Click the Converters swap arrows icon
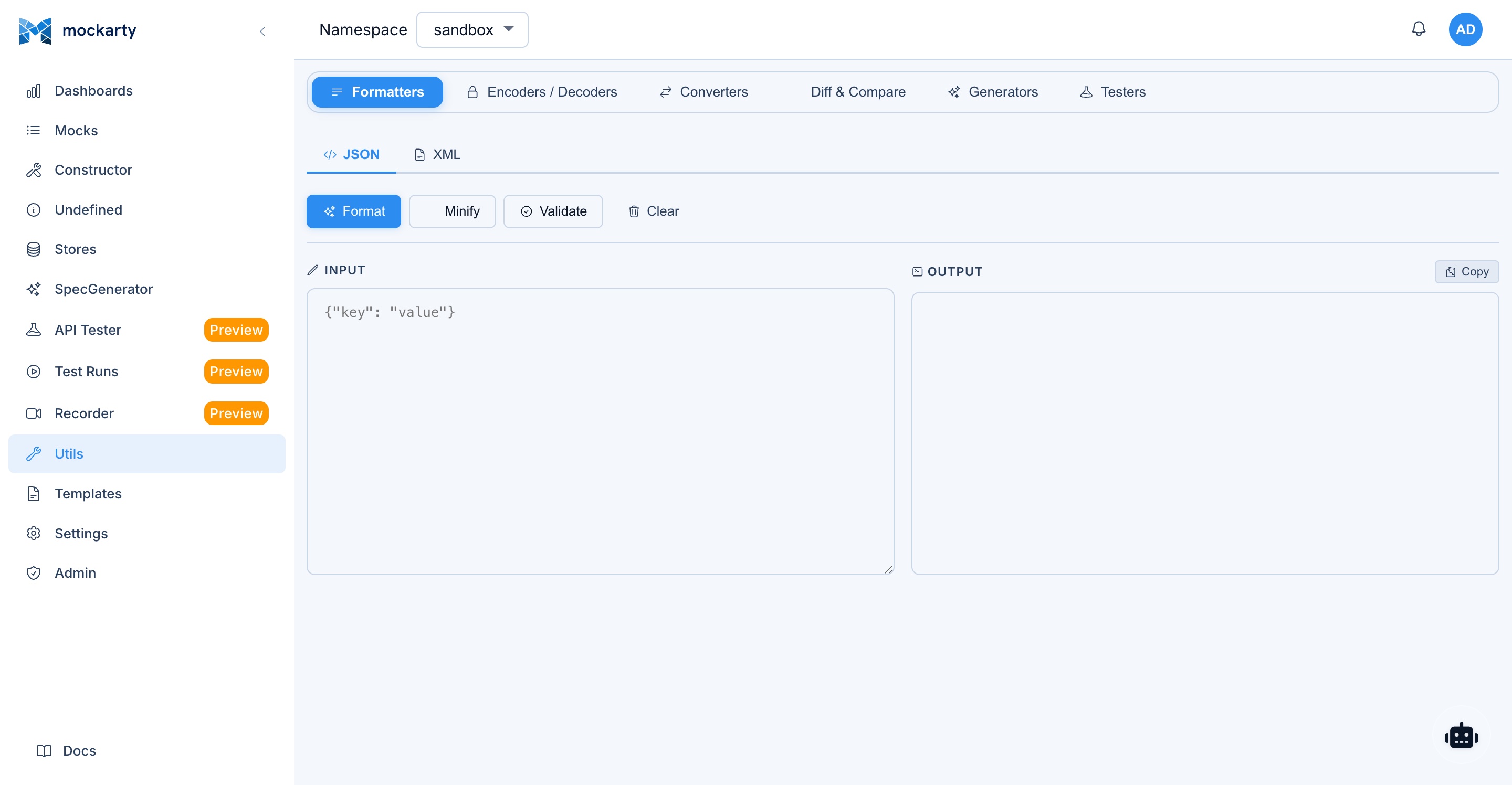The image size is (1512, 785). pyautogui.click(x=665, y=92)
